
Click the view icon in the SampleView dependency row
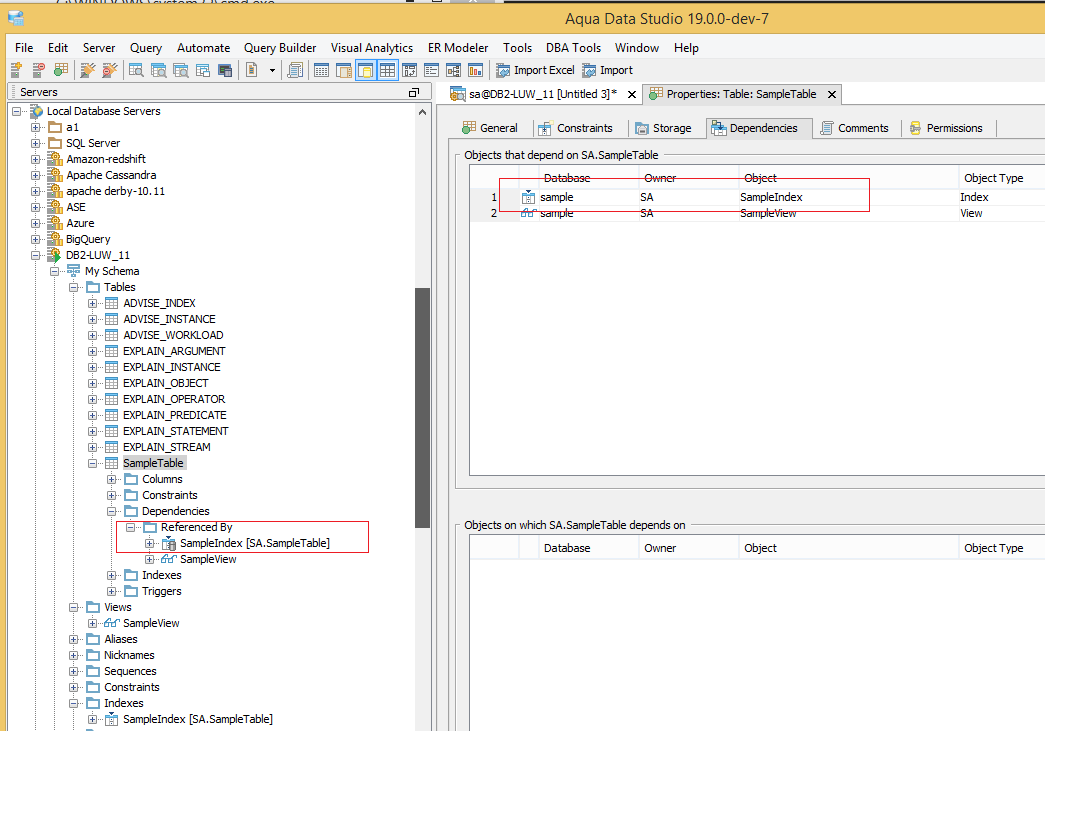(x=528, y=213)
